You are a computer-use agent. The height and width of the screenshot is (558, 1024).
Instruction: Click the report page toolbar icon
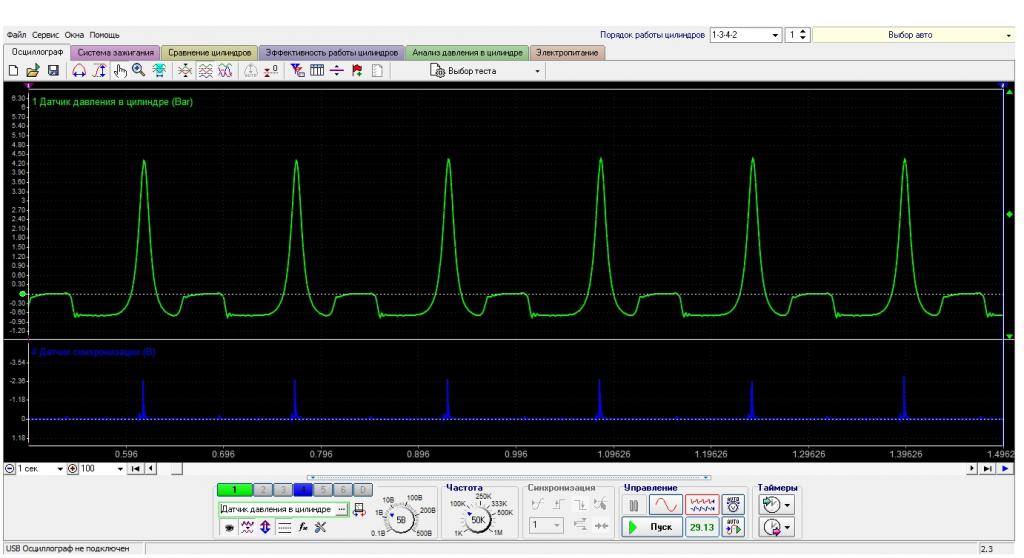pyautogui.click(x=377, y=71)
